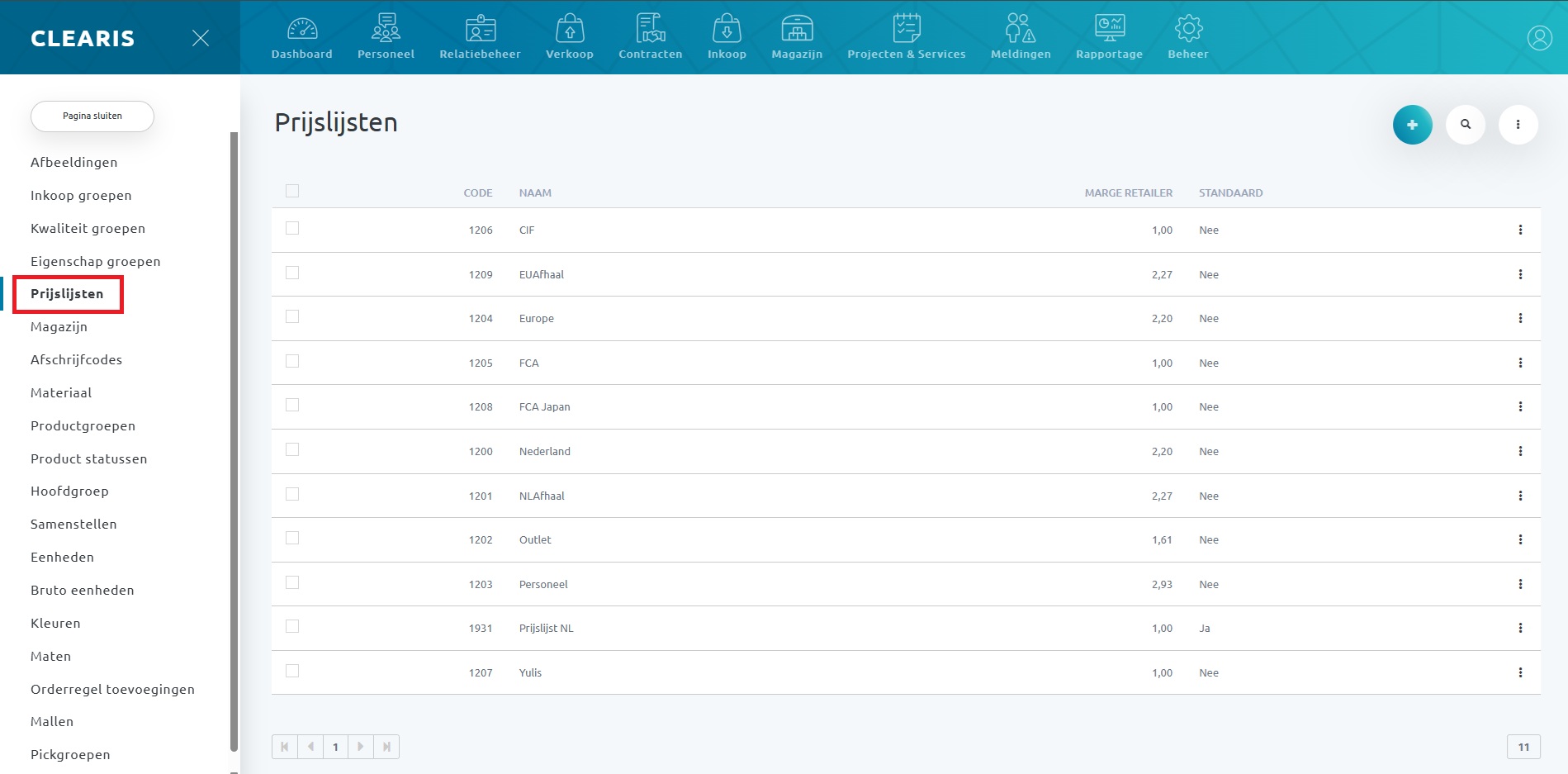
Task: Select the Nederland row checkbox
Action: click(292, 450)
